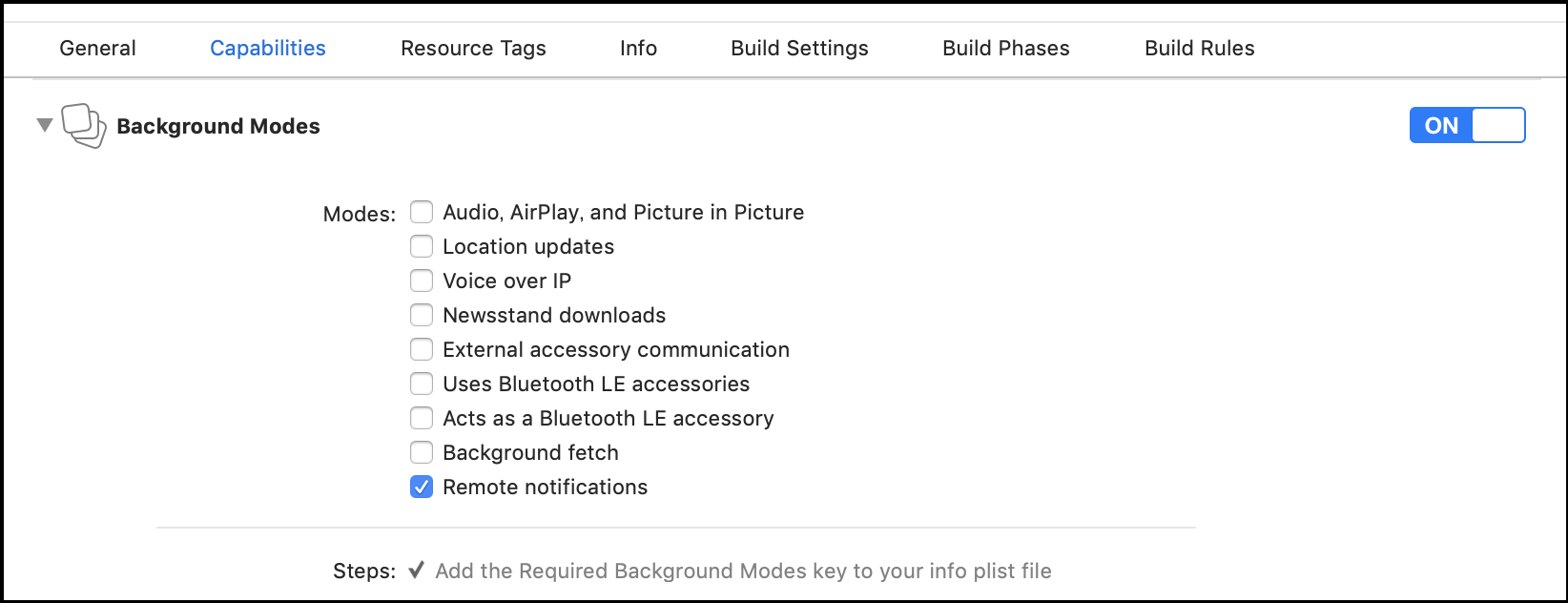Enable Location updates background mode
The height and width of the screenshot is (603, 1568).
tap(422, 246)
